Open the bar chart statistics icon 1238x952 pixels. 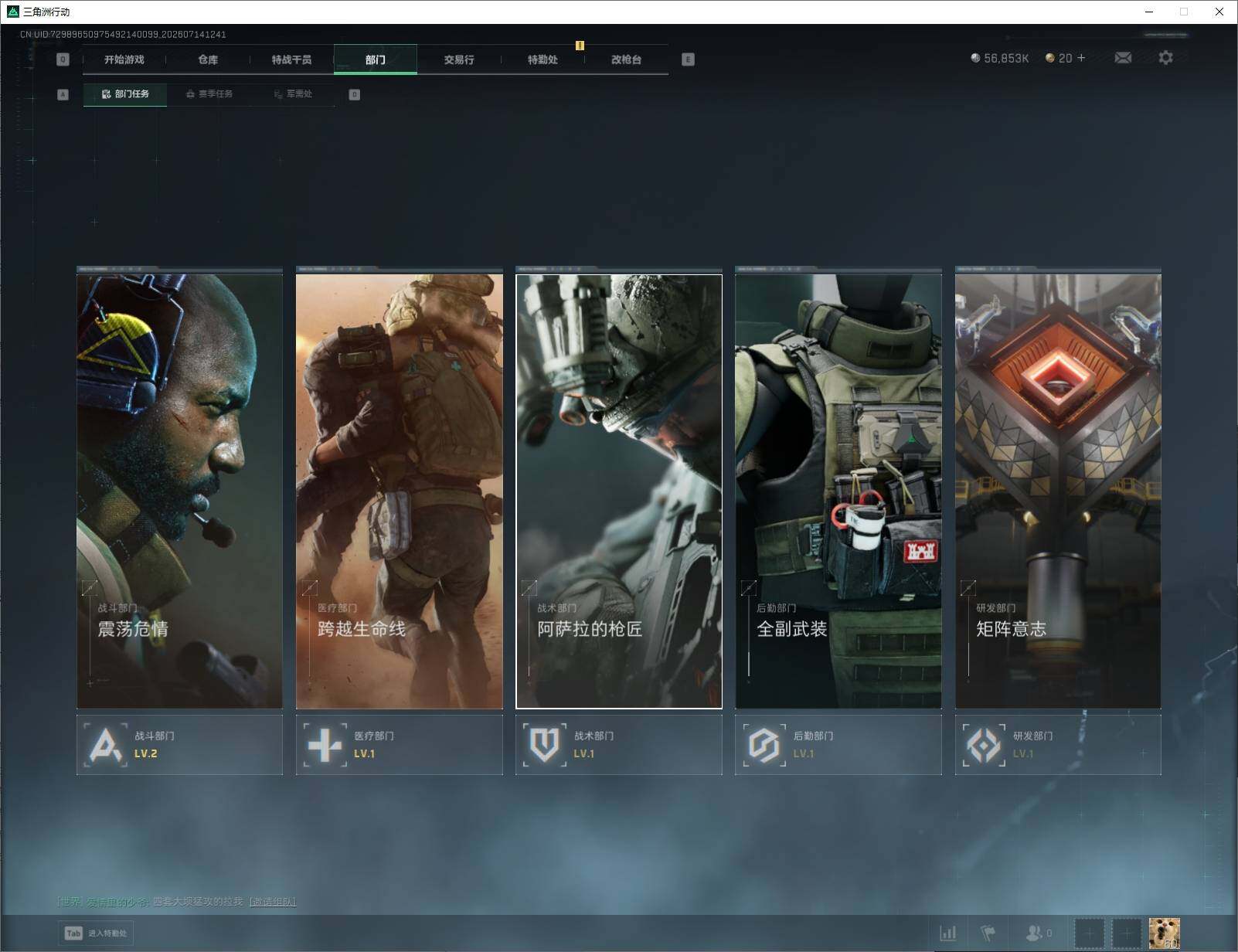coord(948,933)
